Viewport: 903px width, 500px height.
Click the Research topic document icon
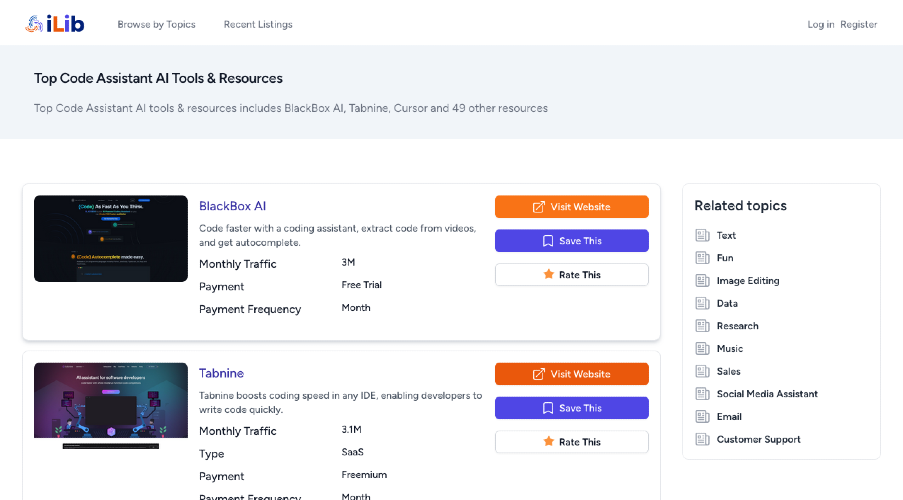702,326
